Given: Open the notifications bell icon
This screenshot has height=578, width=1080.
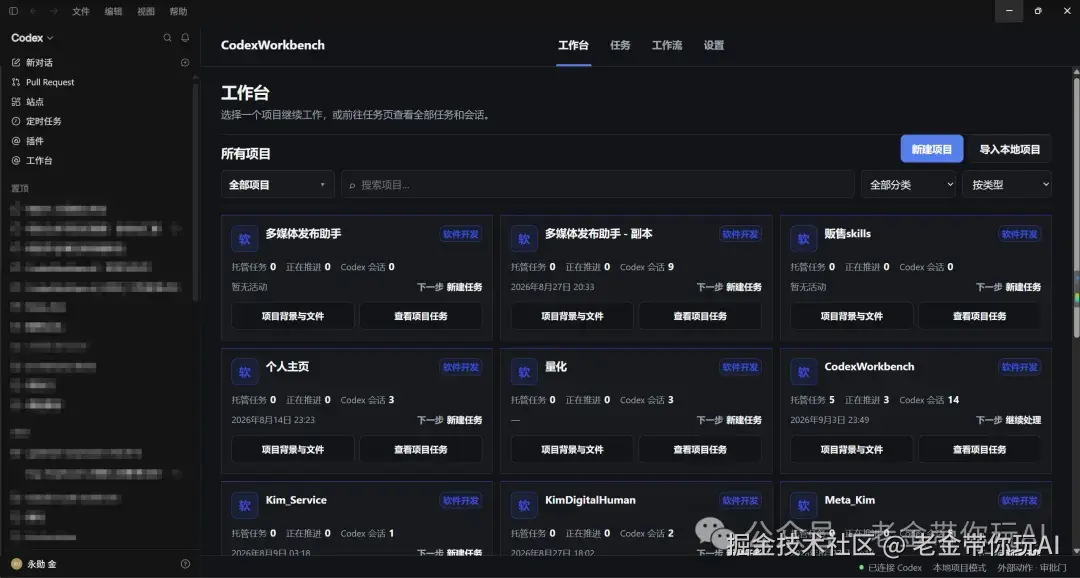Looking at the screenshot, I should 185,38.
